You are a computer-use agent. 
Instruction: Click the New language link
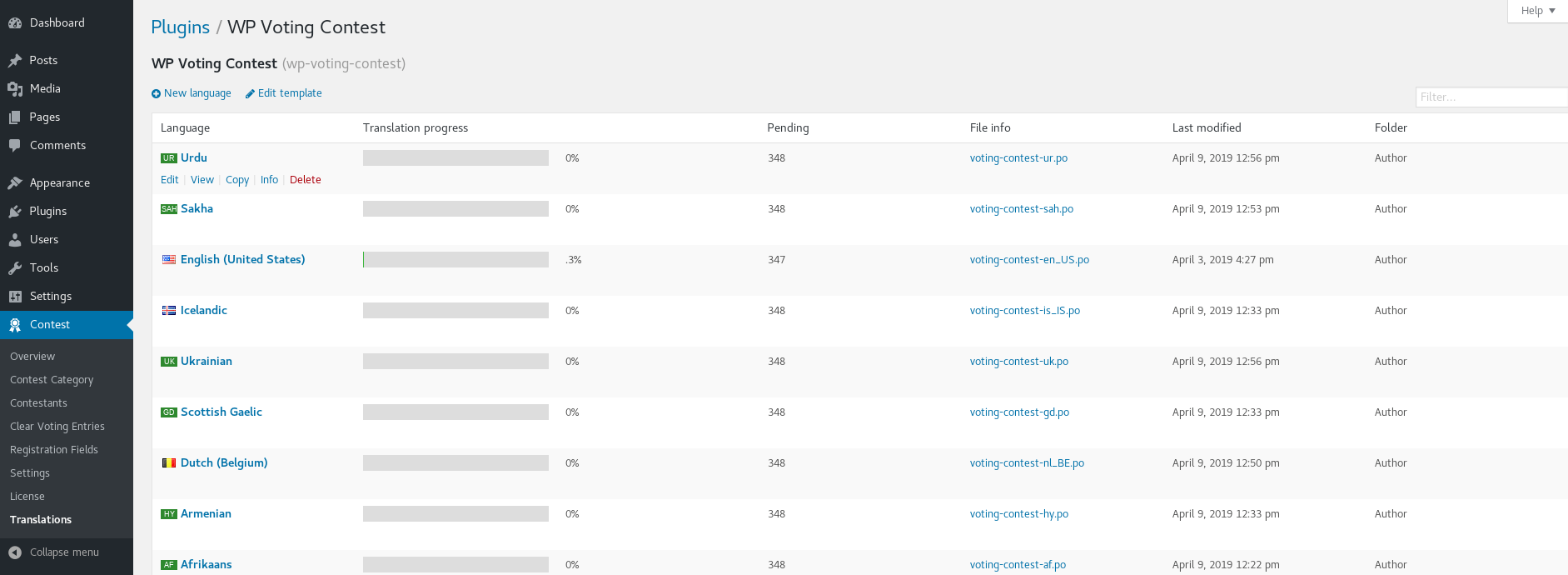point(197,93)
